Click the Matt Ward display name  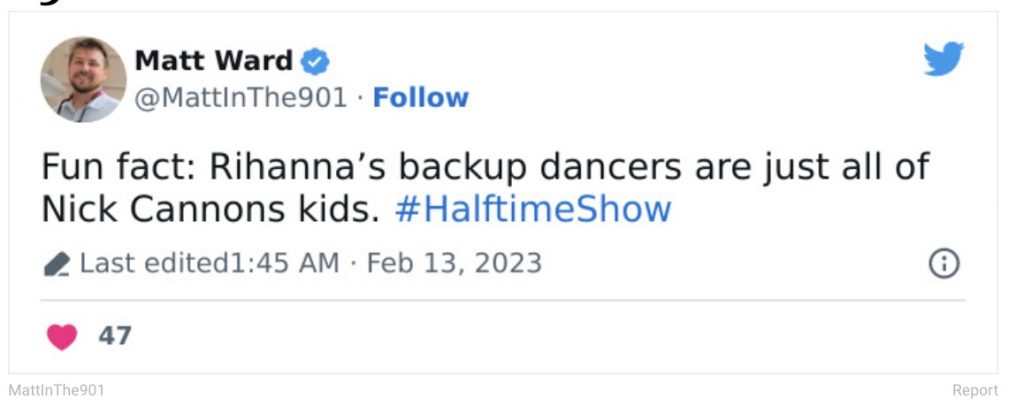(x=213, y=61)
